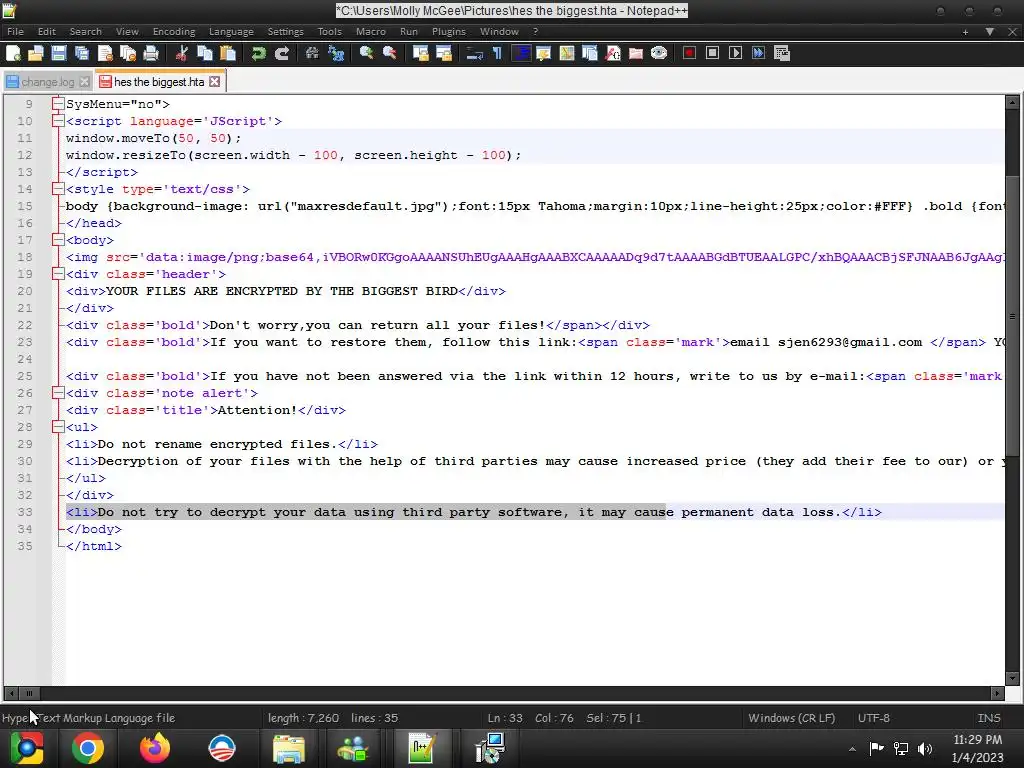
Task: Click the user-defined language dialog icon
Action: point(543,54)
